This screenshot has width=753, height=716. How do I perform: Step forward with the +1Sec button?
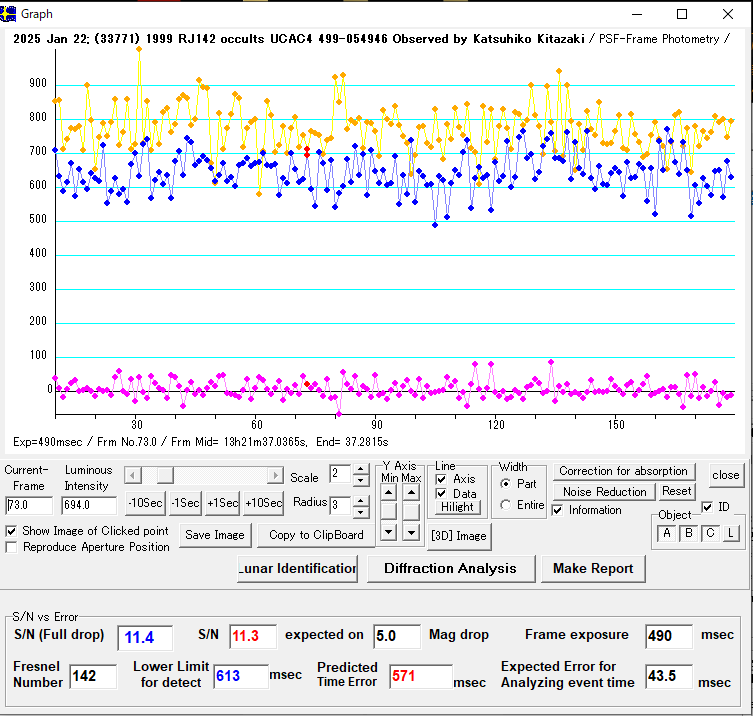[x=223, y=503]
